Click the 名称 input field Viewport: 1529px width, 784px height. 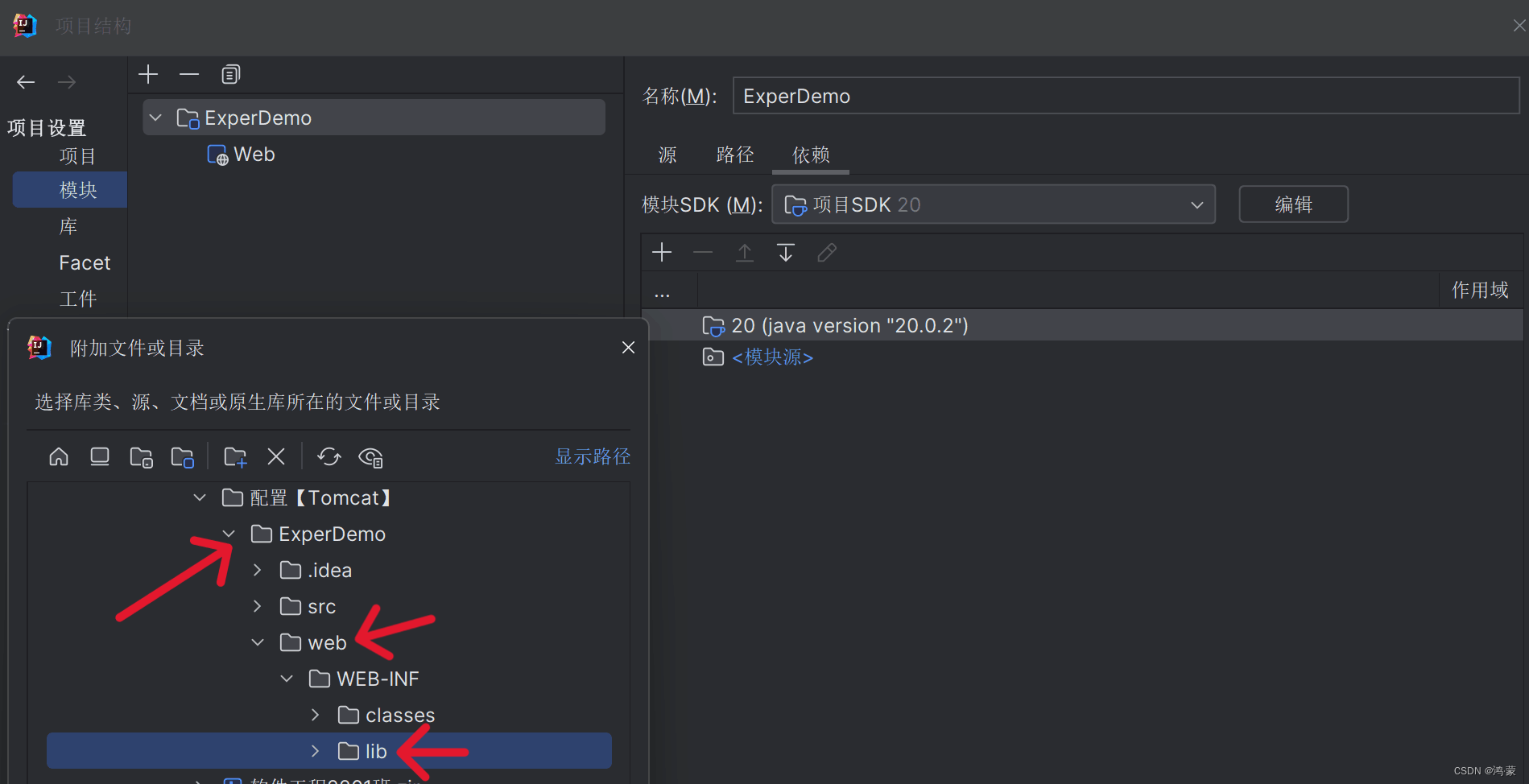(1126, 96)
